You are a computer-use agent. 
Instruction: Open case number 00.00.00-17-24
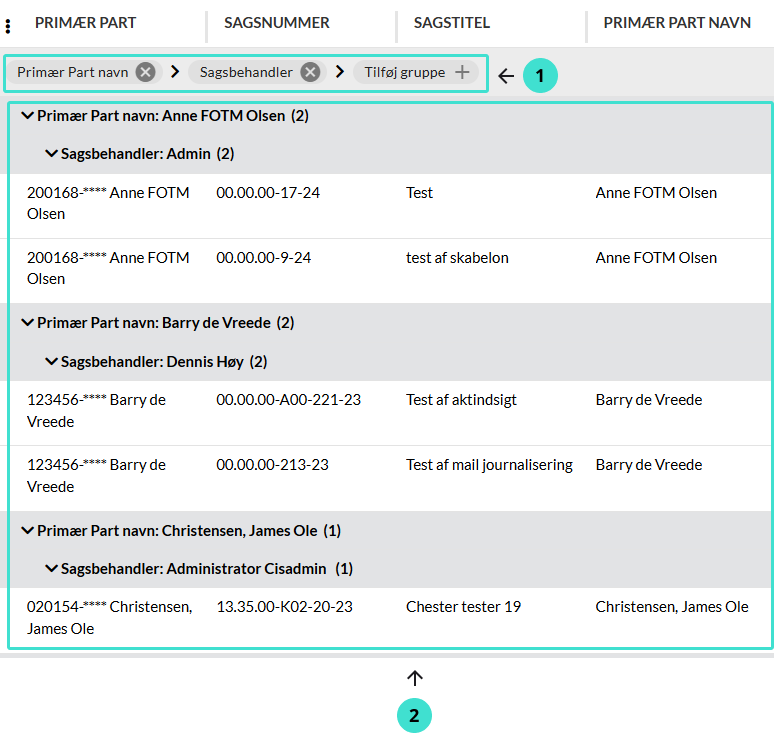click(x=268, y=193)
